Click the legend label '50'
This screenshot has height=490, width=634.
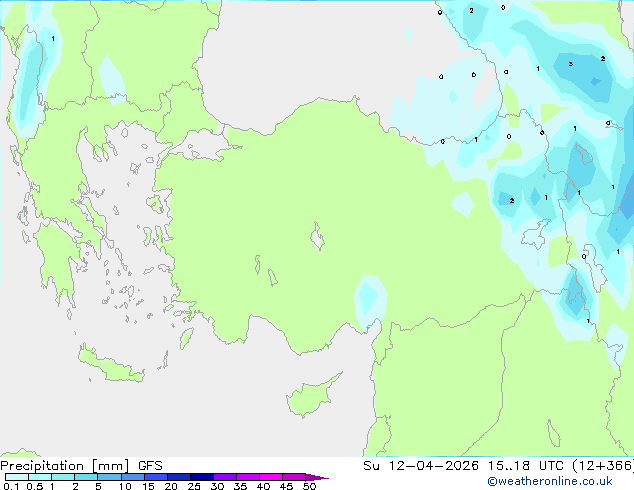(x=309, y=486)
